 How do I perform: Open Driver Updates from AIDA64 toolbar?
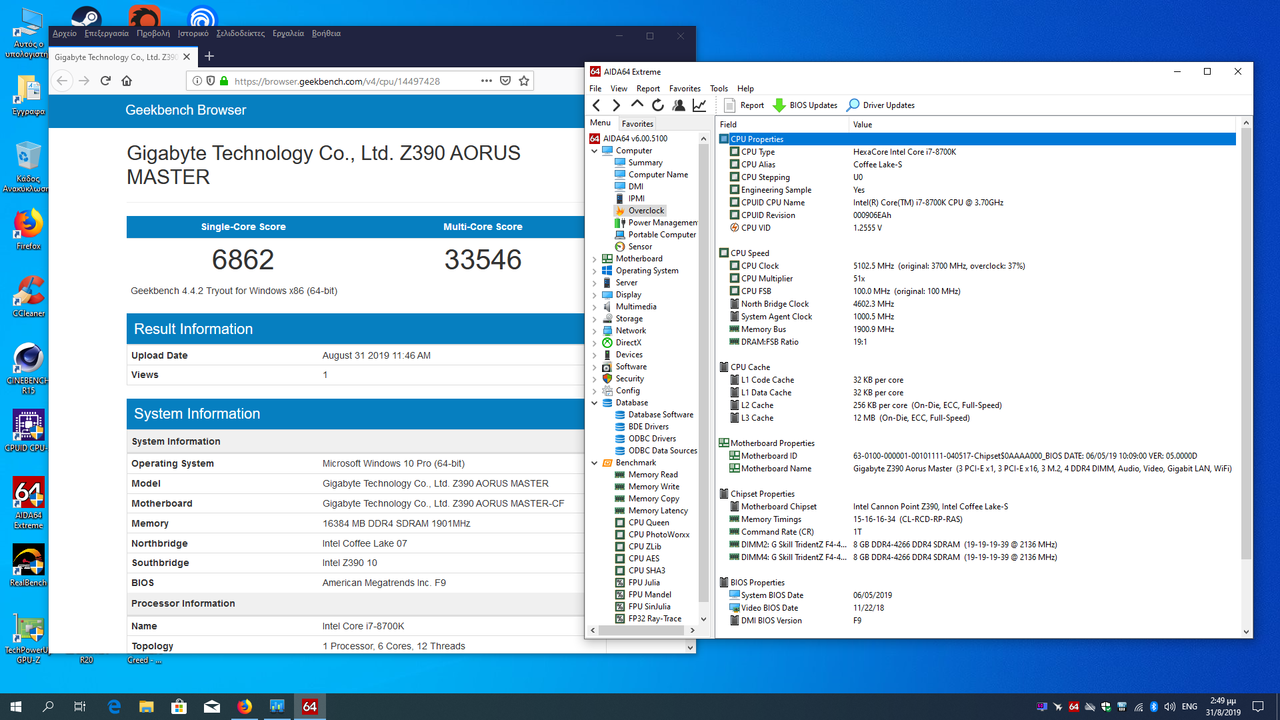click(880, 105)
